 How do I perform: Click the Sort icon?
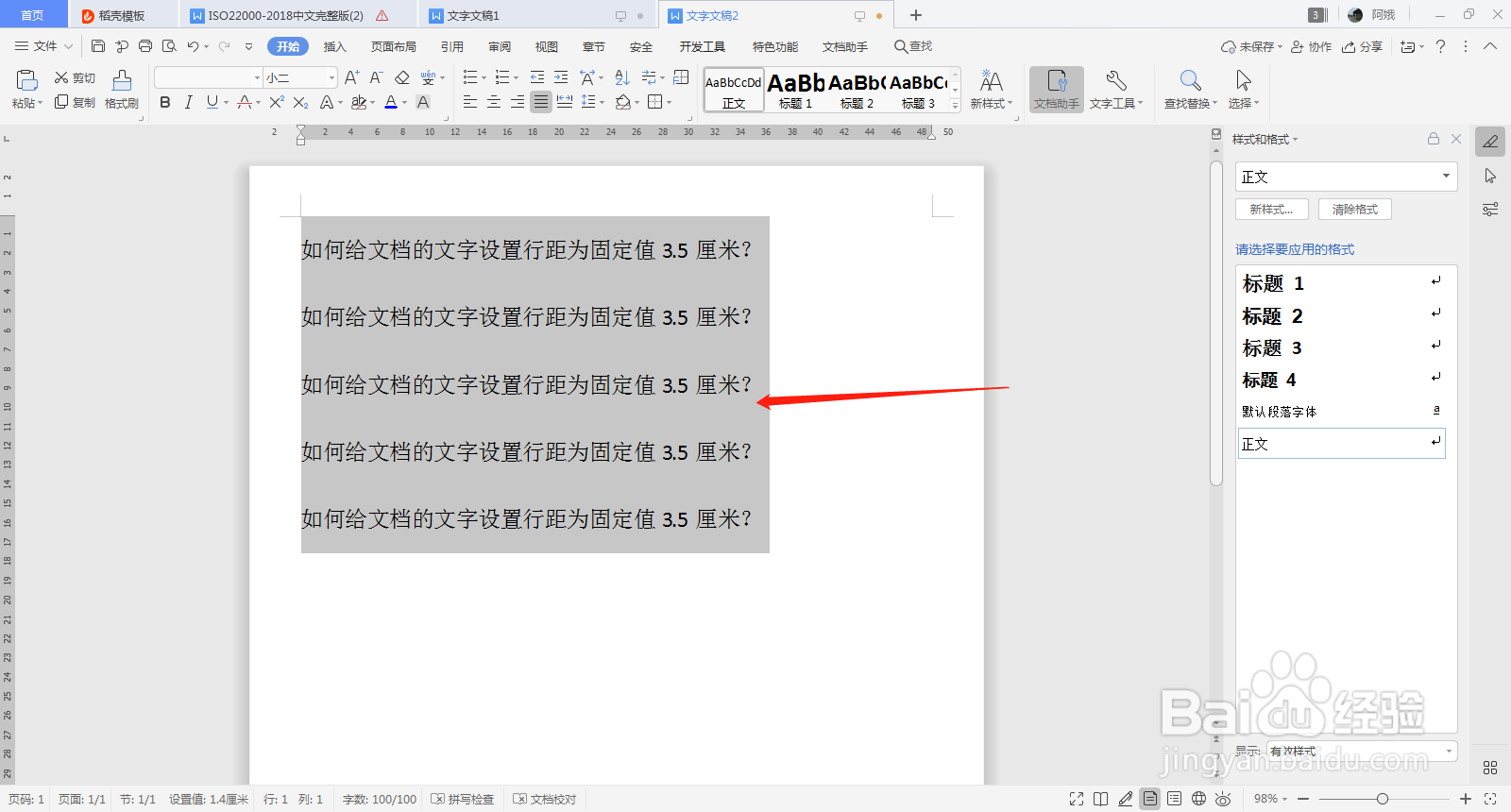pos(622,77)
